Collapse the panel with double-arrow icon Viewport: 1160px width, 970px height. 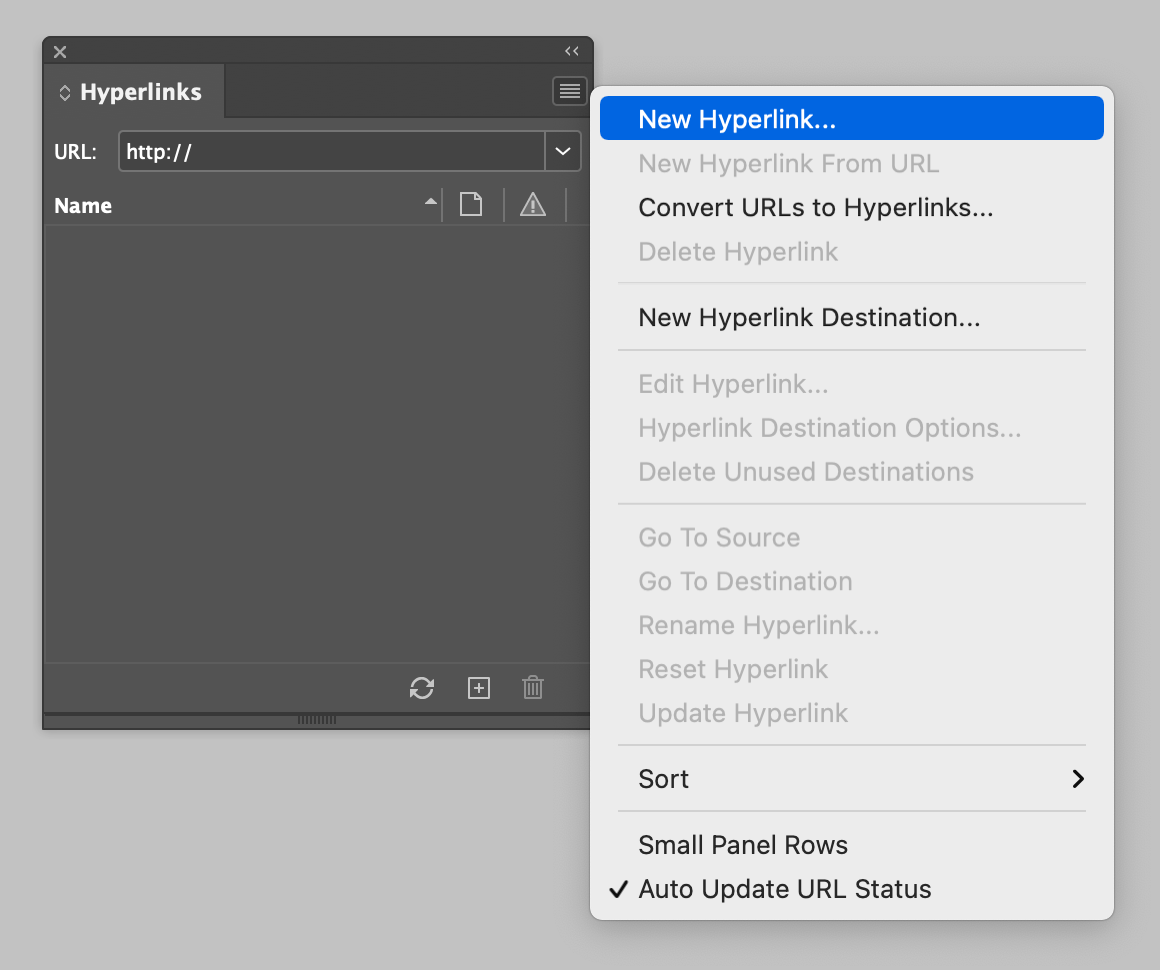(572, 51)
